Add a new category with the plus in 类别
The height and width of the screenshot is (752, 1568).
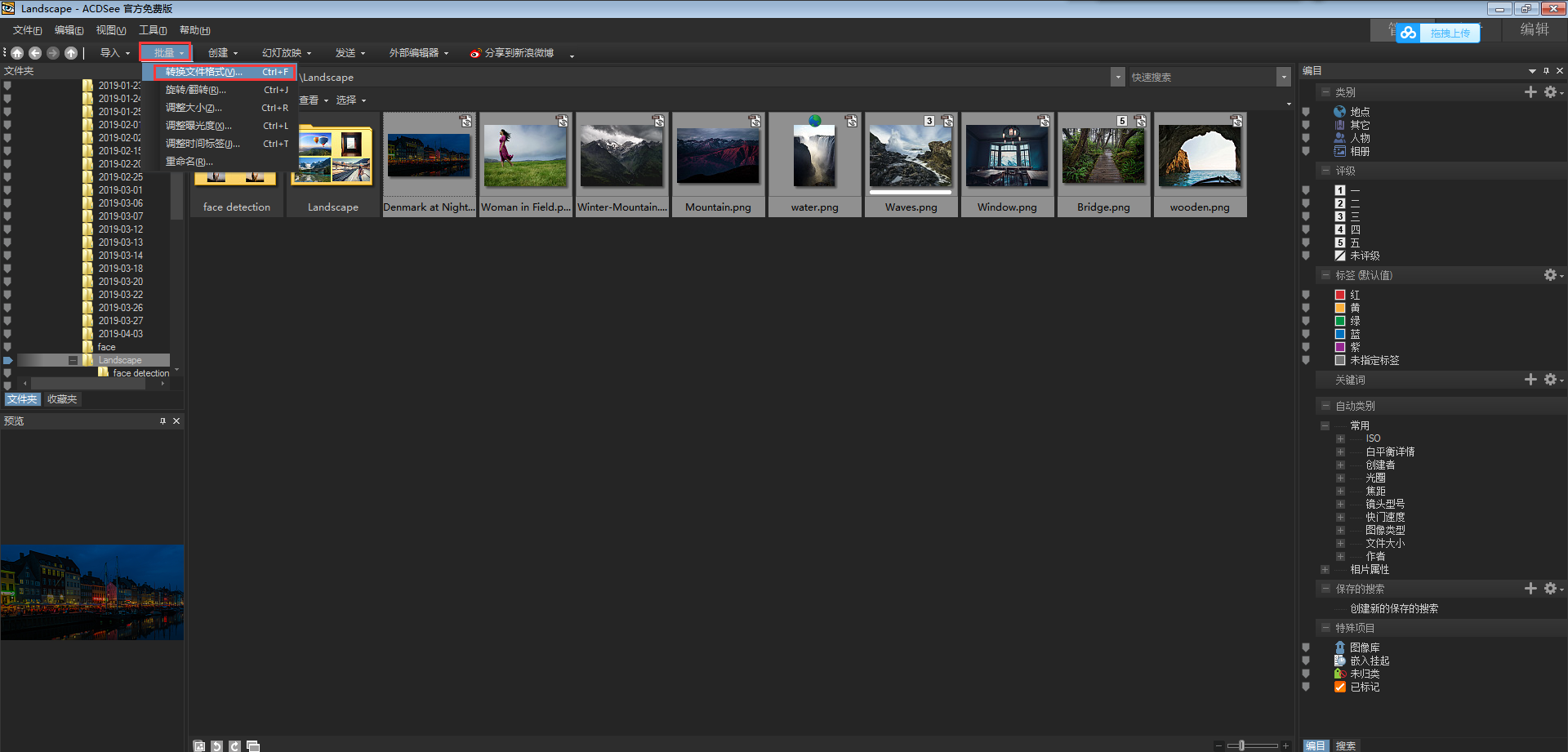pyautogui.click(x=1530, y=92)
